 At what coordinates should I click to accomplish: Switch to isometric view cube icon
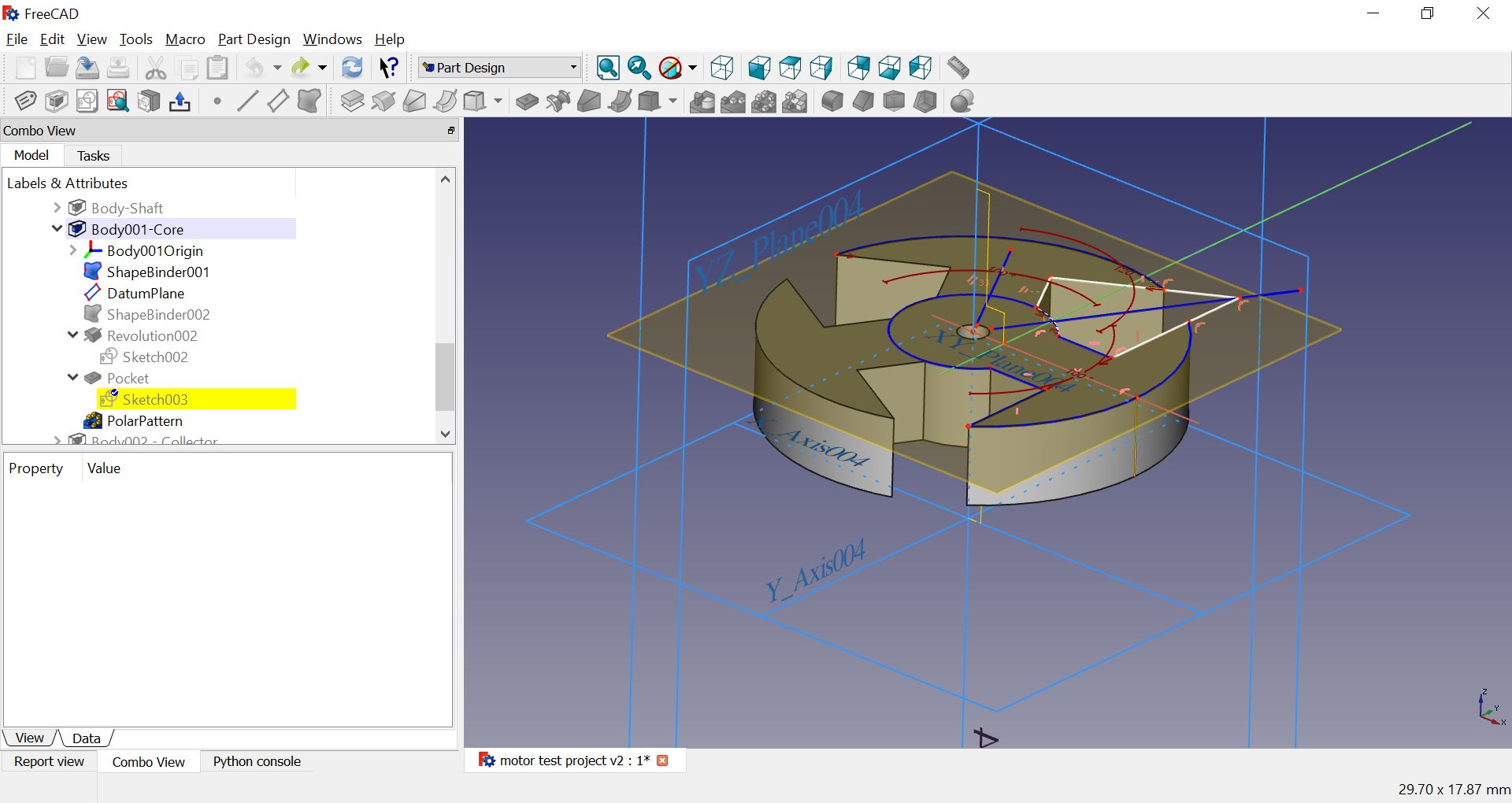click(x=721, y=68)
